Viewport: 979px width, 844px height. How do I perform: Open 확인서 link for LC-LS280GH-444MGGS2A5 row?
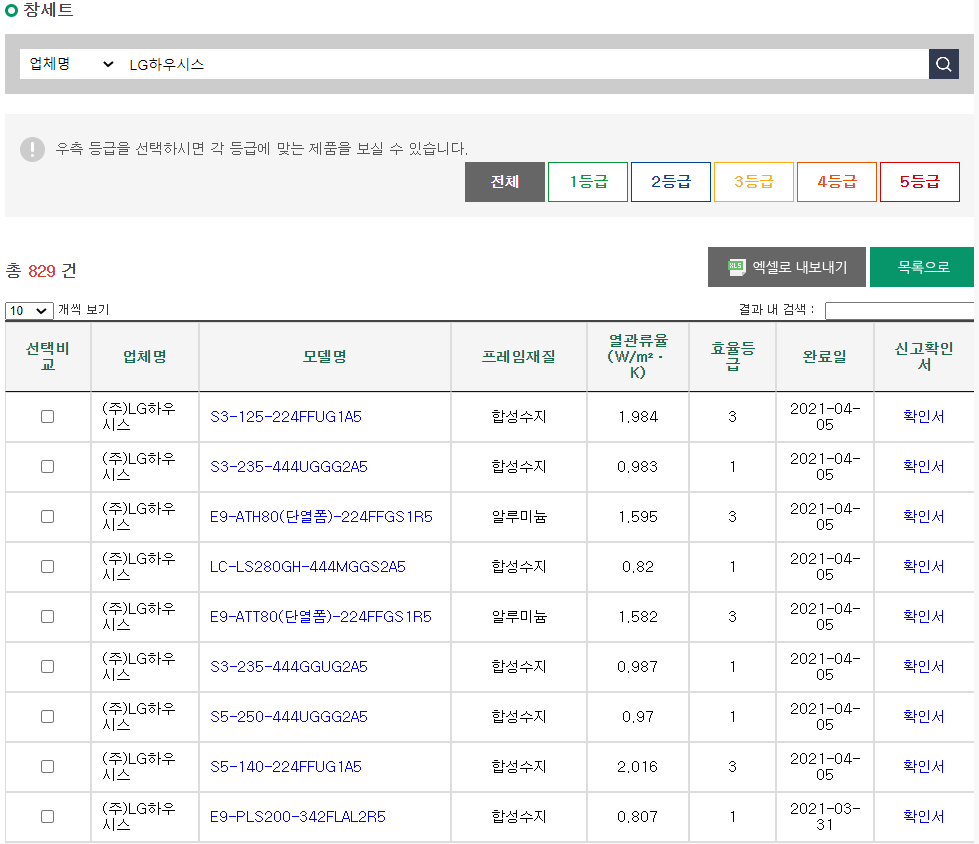(923, 566)
